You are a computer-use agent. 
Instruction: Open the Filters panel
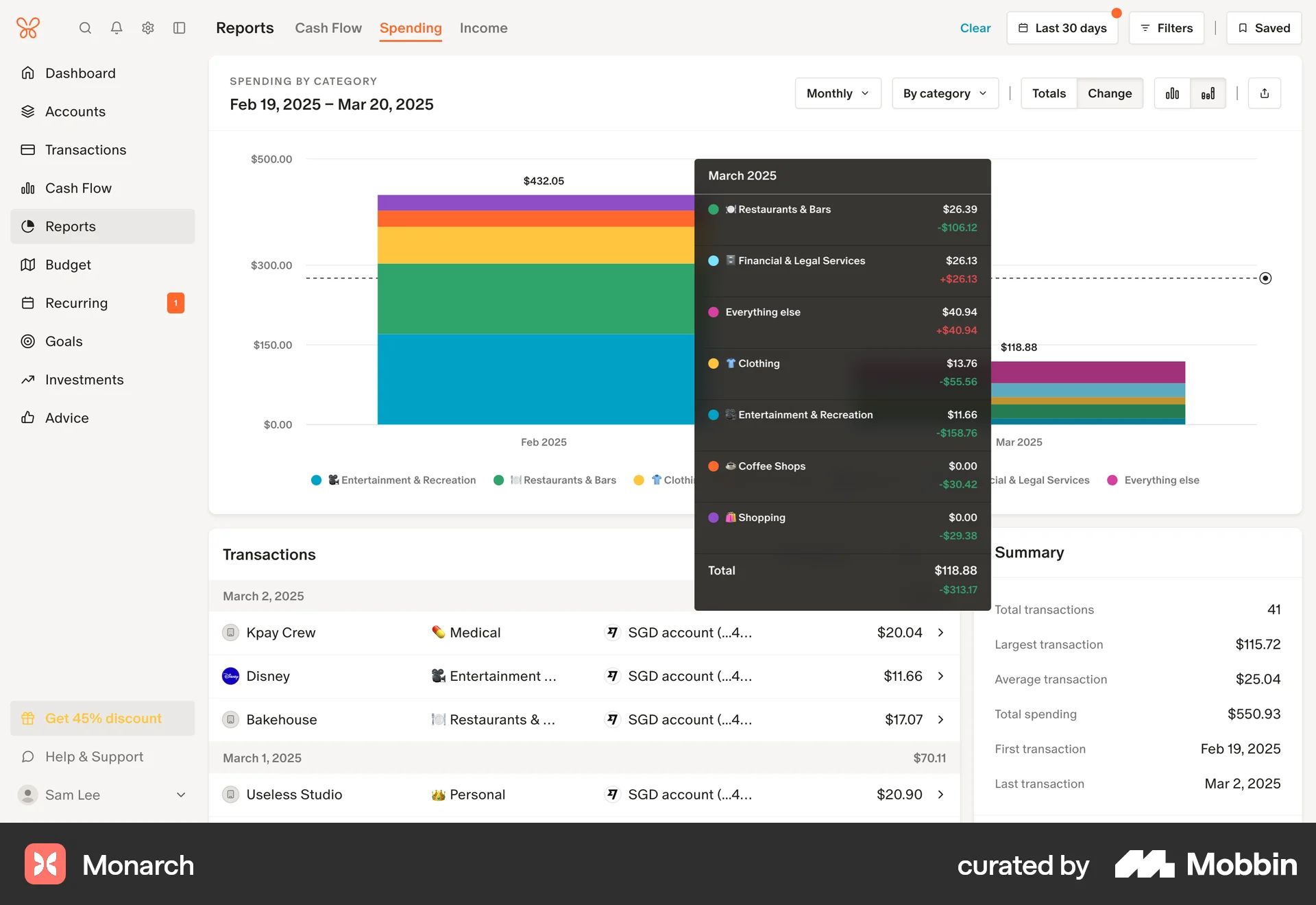click(x=1166, y=28)
